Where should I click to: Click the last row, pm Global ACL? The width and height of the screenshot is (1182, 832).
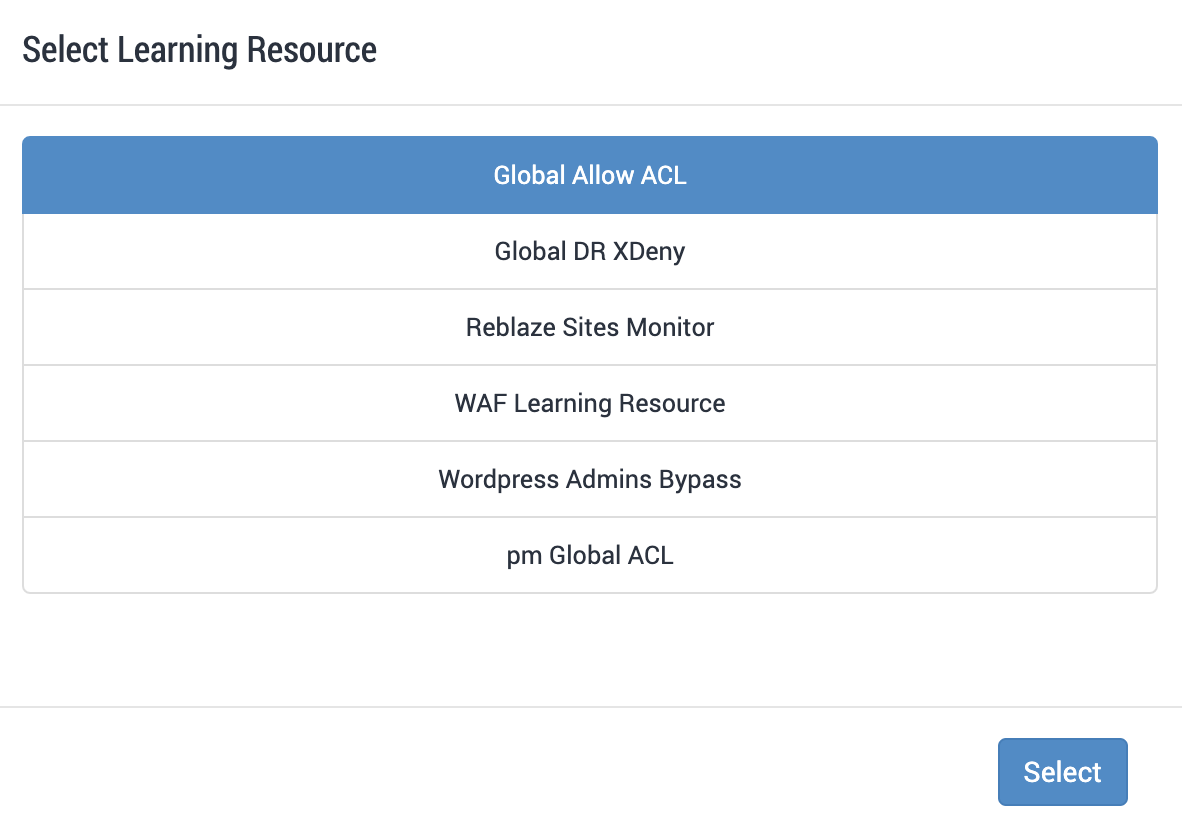[590, 555]
